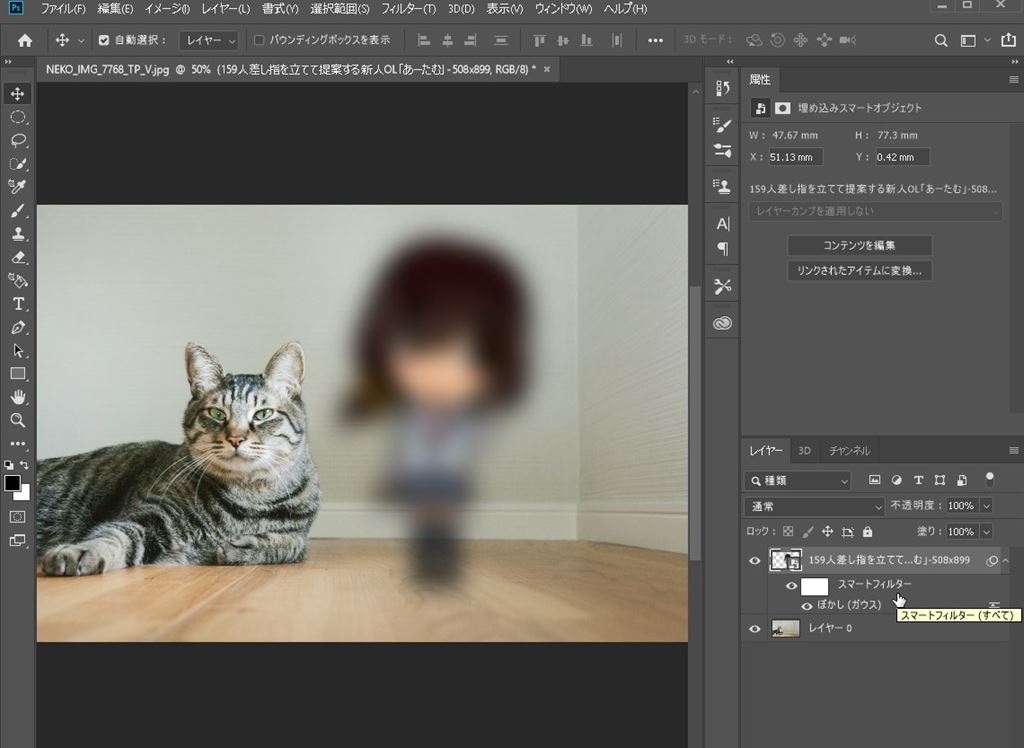Open the auto-select レイヤー dropdown
Image resolution: width=1024 pixels, height=748 pixels.
[209, 41]
